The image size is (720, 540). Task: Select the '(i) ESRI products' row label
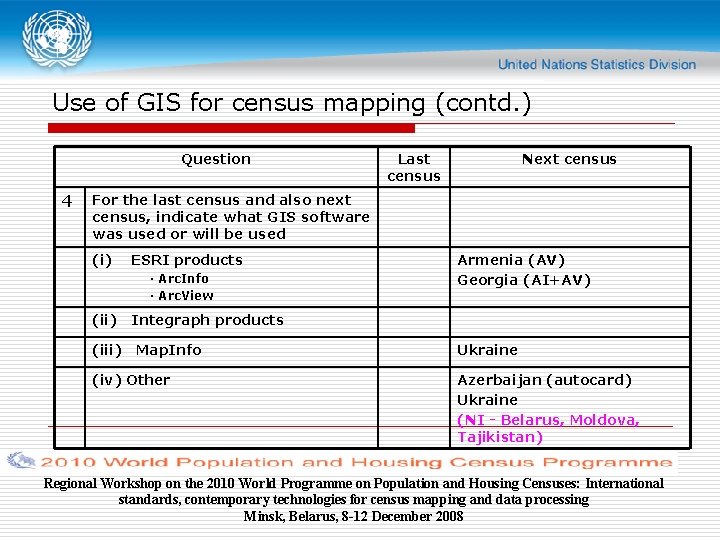[167, 260]
